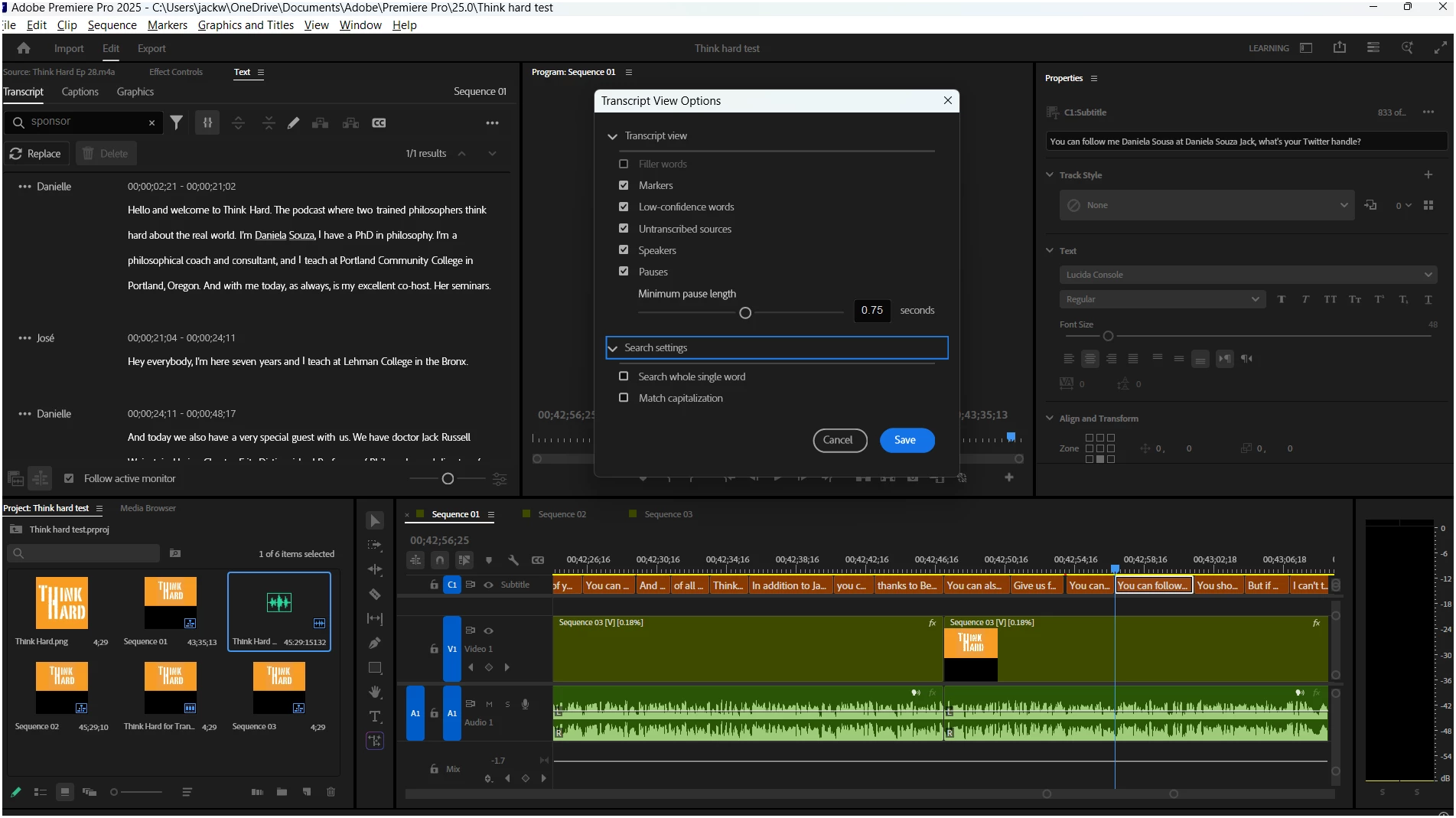This screenshot has height=818, width=1456.
Task: Select the Ripple Edit tool
Action: click(375, 569)
